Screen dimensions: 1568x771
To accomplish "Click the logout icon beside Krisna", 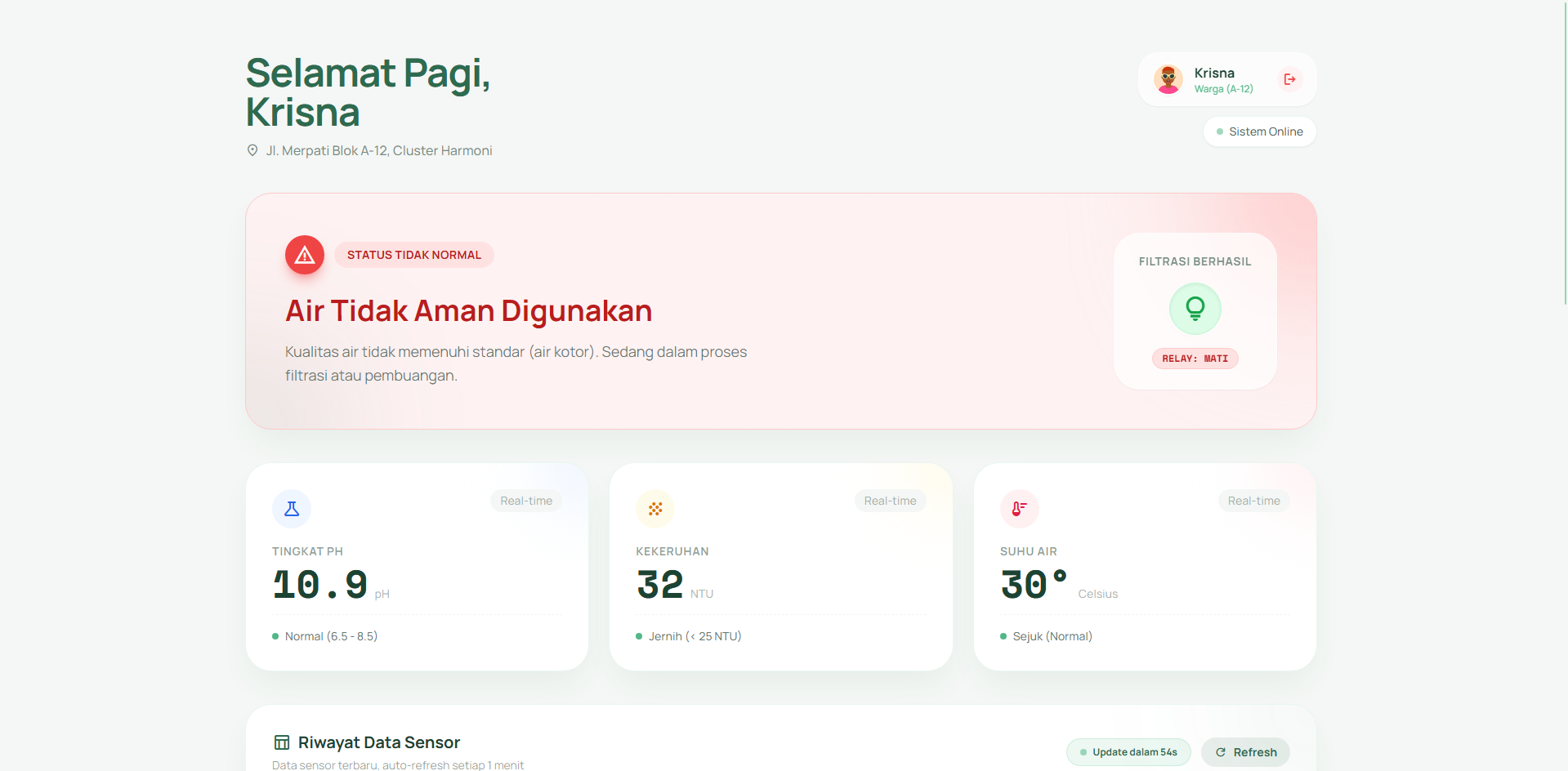I will [x=1289, y=79].
